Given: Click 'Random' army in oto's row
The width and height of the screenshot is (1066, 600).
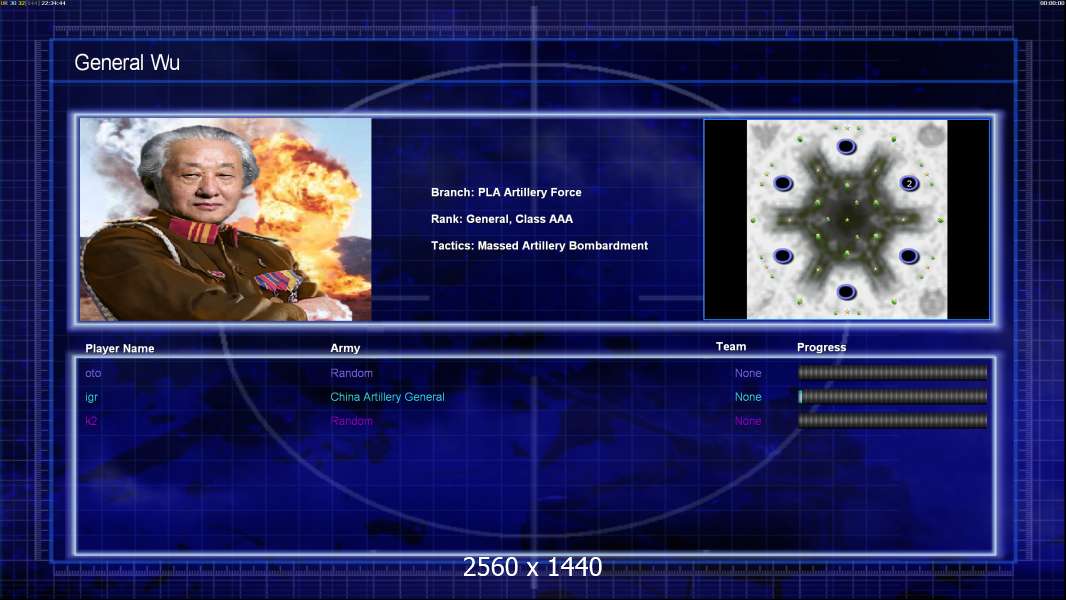Looking at the screenshot, I should pos(351,373).
